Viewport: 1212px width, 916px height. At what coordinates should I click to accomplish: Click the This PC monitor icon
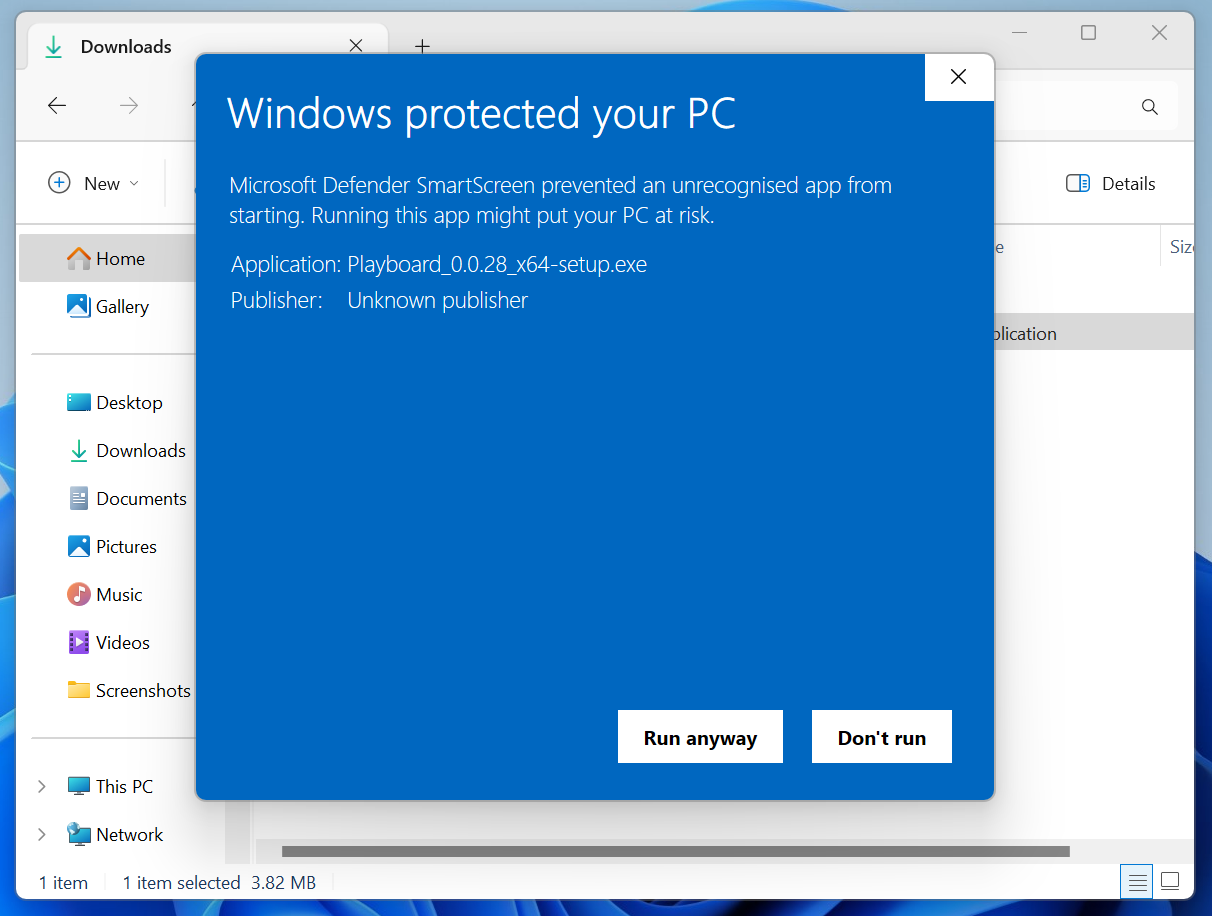click(x=79, y=787)
